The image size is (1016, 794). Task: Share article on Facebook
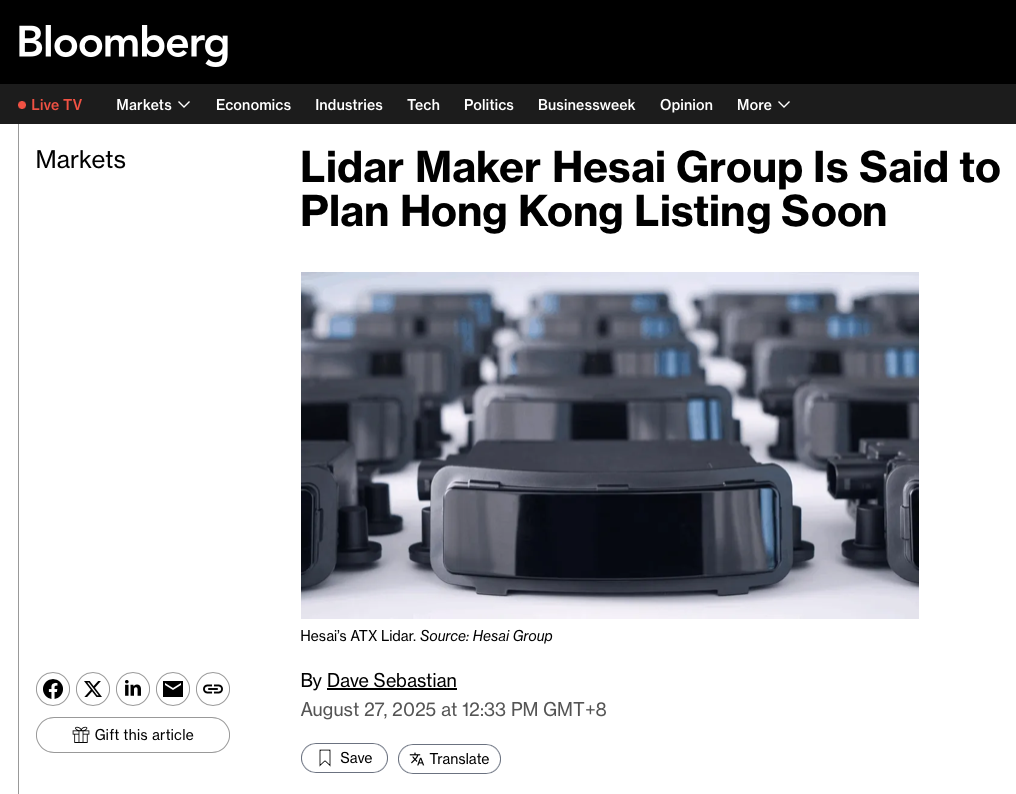(x=53, y=689)
